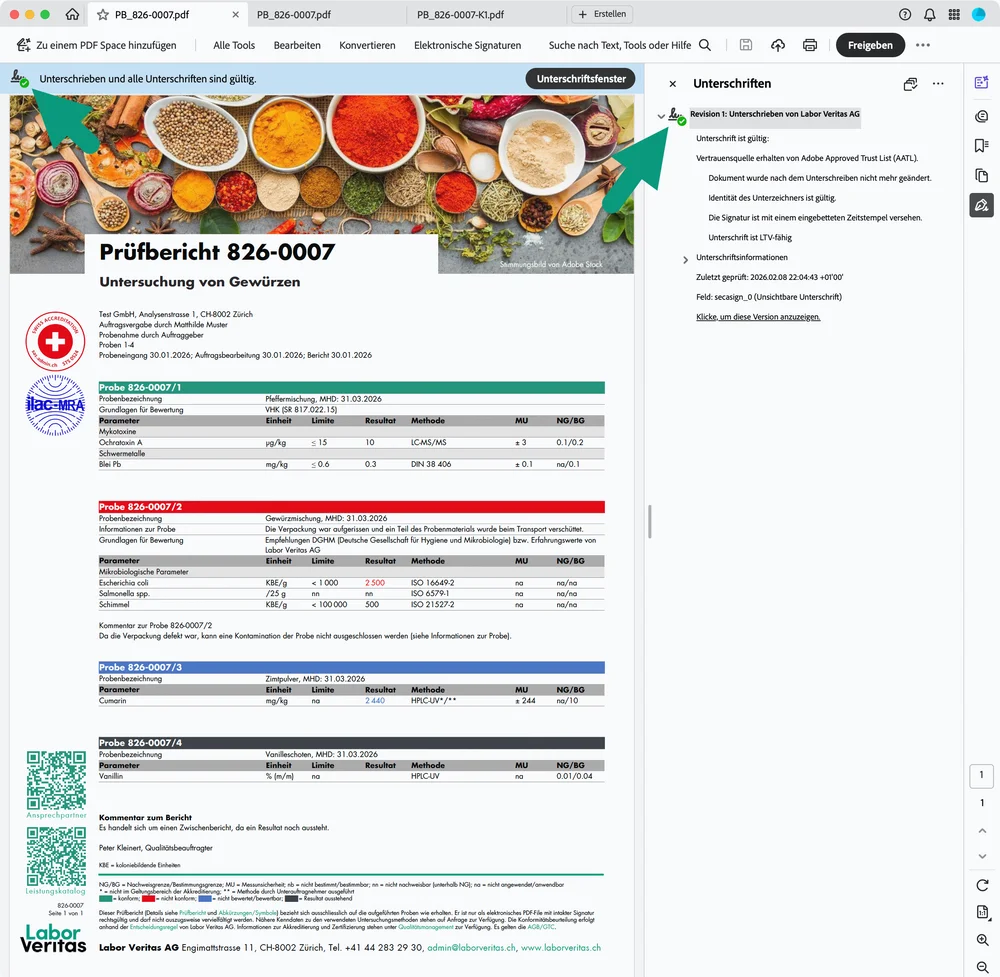1000x977 pixels.
Task: Click the 'Klicke, um diese Version anzuzeigen' link
Action: coord(758,317)
